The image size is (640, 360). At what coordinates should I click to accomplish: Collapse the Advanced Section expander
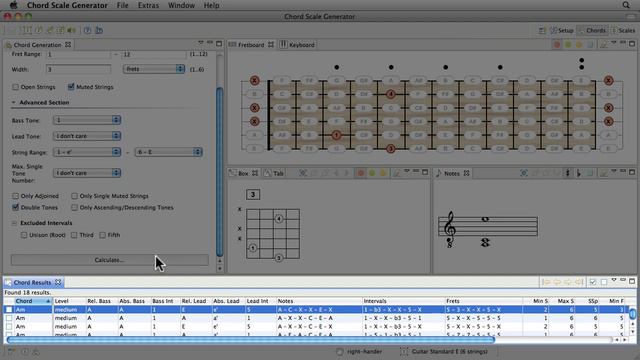click(x=13, y=102)
